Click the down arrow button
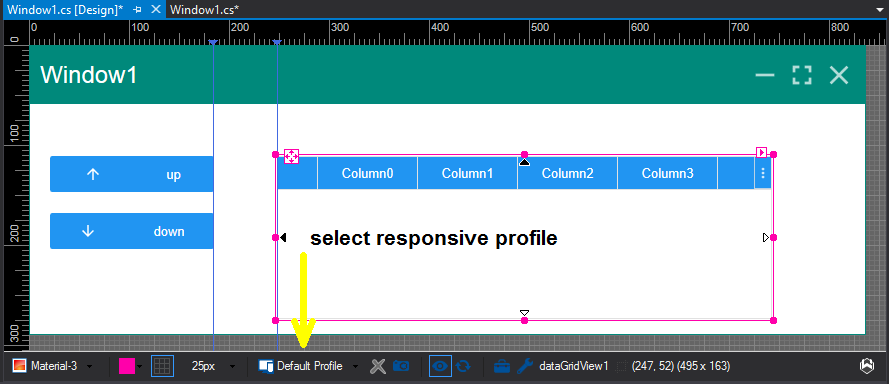Viewport: 889px width, 384px height. pyautogui.click(x=132, y=231)
